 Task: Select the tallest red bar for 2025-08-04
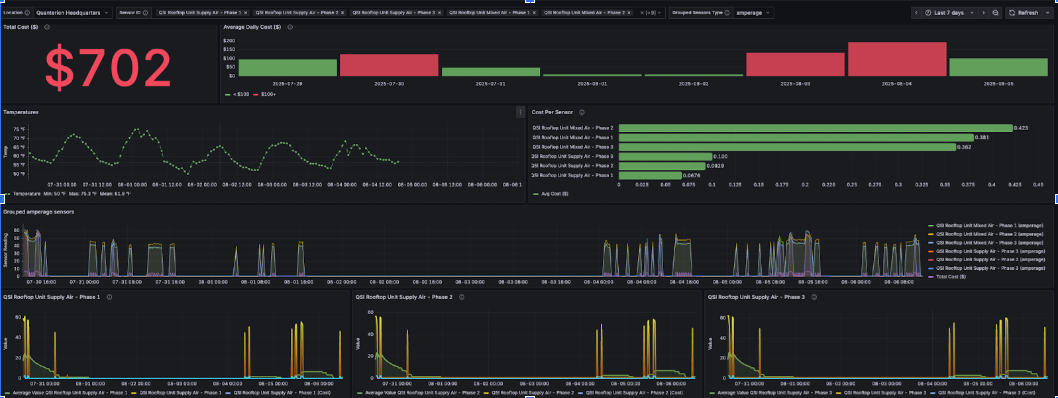897,59
